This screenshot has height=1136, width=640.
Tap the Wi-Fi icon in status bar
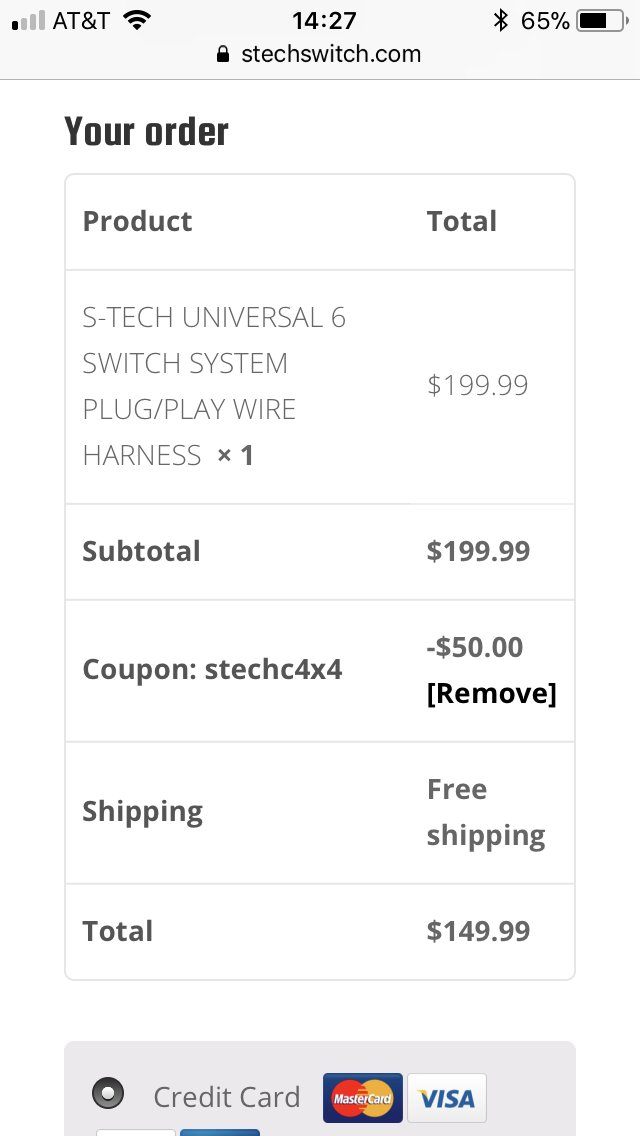[x=136, y=20]
